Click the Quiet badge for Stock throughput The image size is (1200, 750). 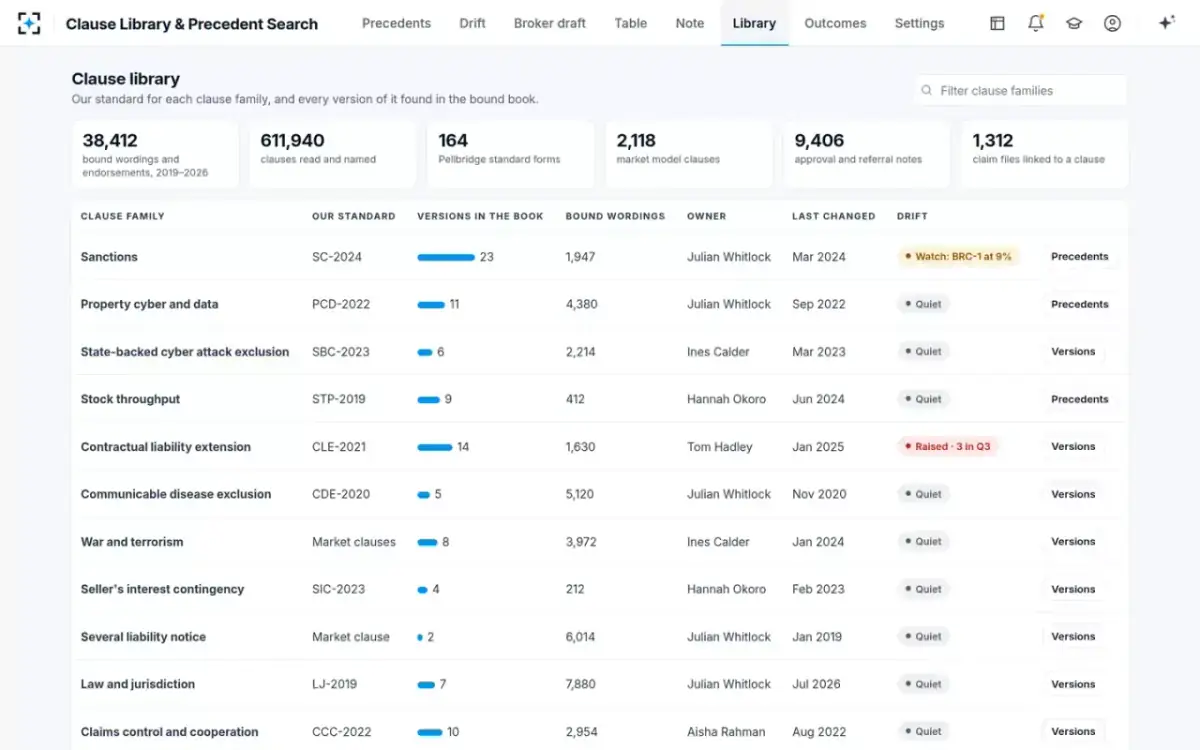(x=923, y=399)
